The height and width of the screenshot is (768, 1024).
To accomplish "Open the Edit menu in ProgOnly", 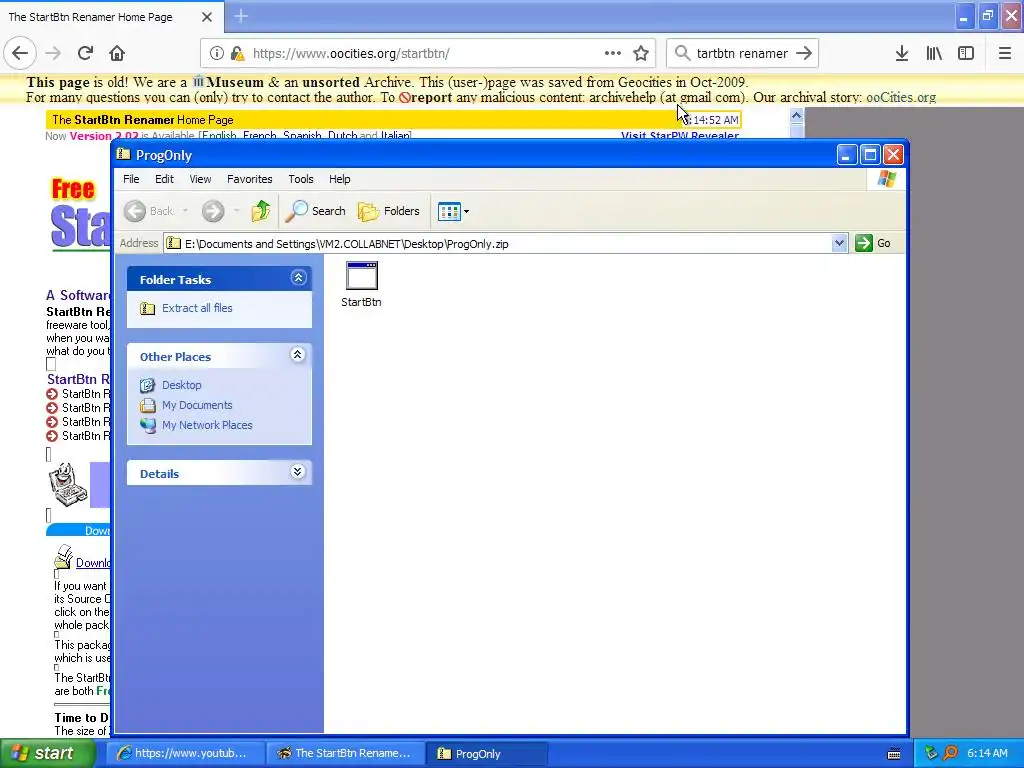I will point(164,179).
